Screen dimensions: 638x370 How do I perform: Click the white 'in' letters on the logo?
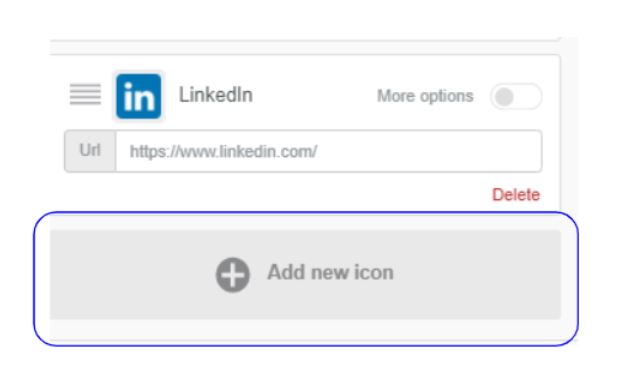pyautogui.click(x=139, y=96)
